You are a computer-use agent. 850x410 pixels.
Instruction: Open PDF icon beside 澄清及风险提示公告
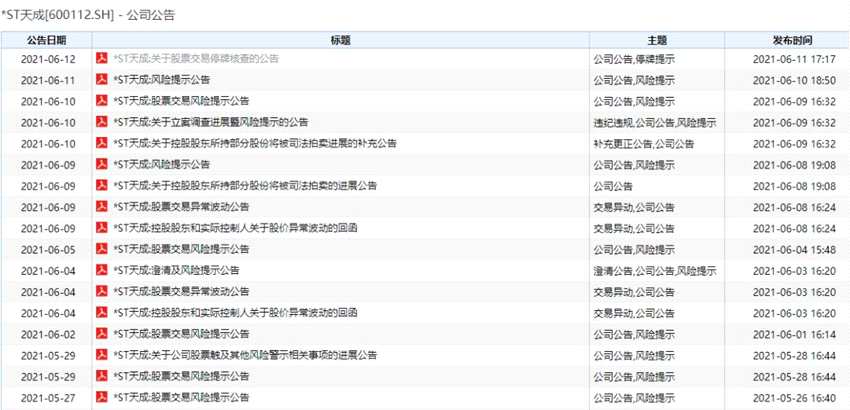pos(102,270)
